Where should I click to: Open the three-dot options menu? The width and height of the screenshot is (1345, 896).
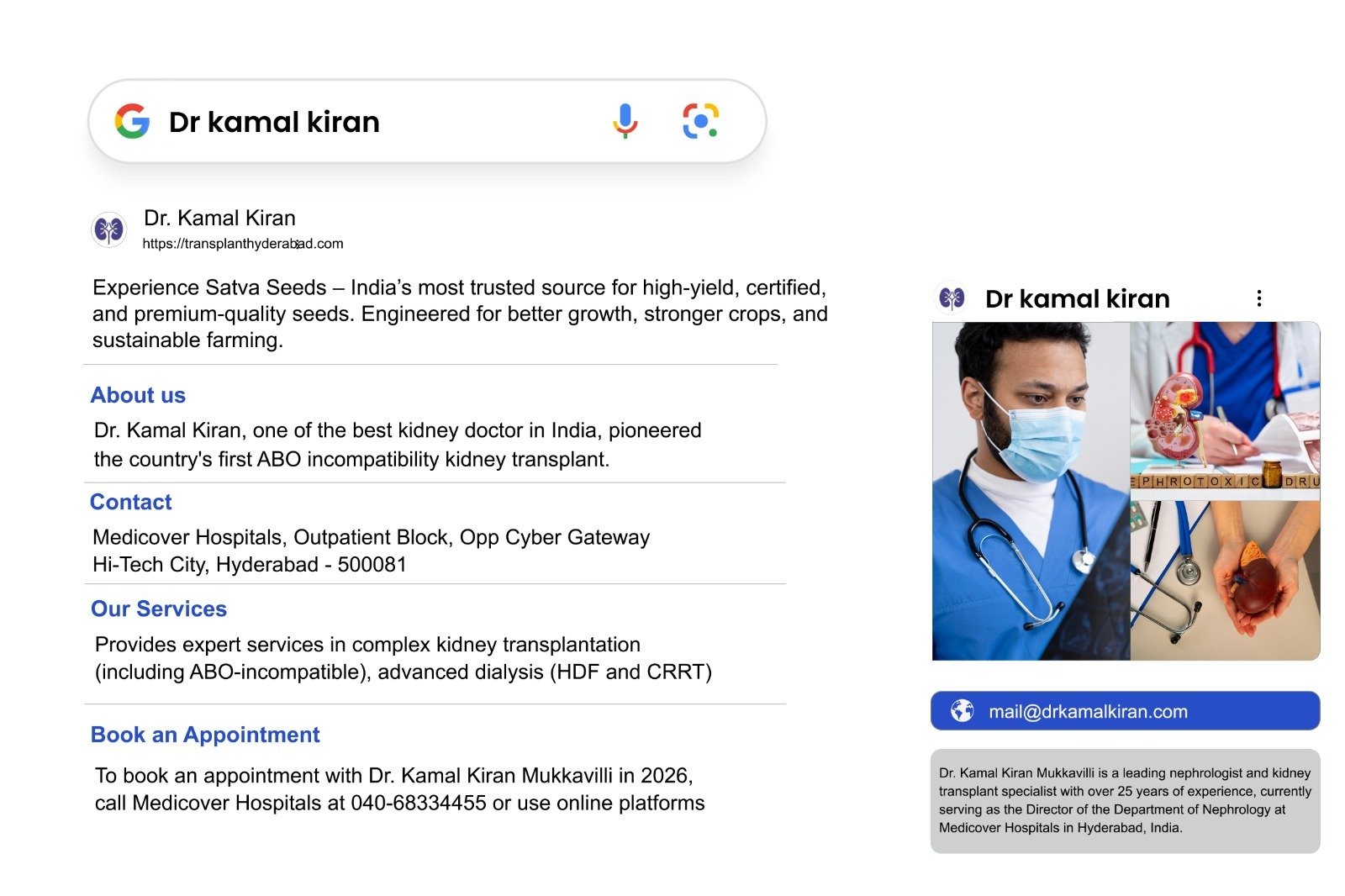[1258, 298]
